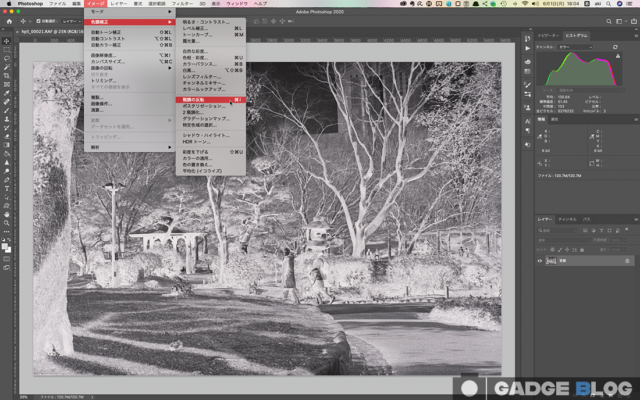
Task: Click the zoom percentage field in the status bar
Action: [x=24, y=397]
